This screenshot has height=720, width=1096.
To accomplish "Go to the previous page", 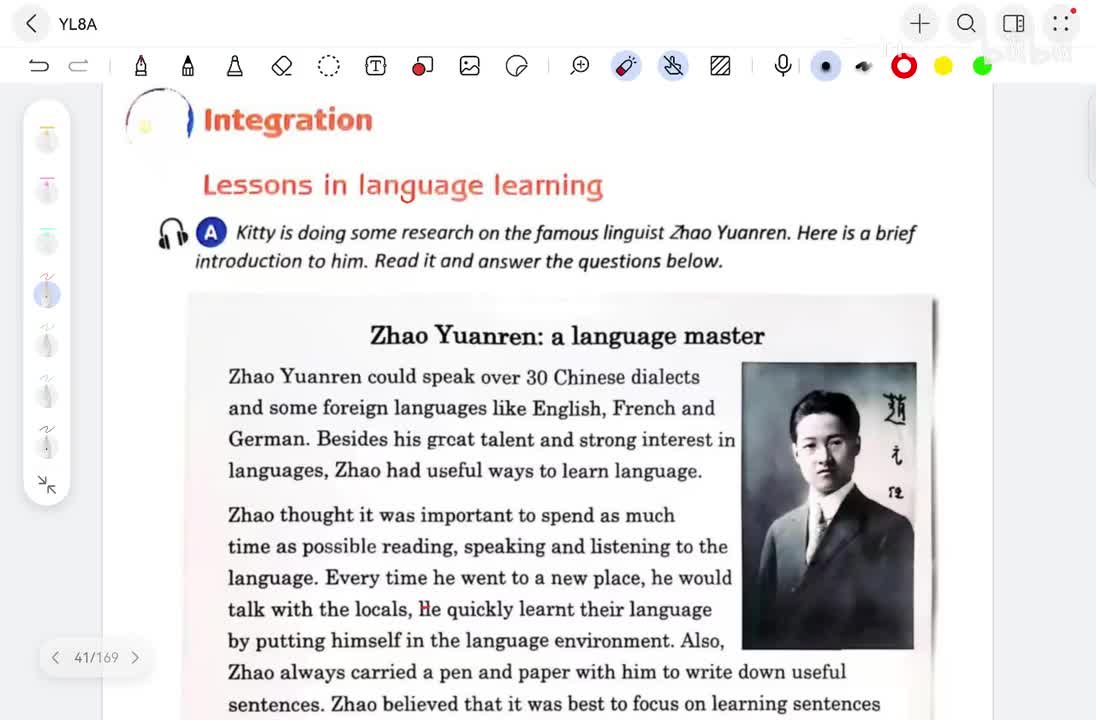I will click(56, 657).
